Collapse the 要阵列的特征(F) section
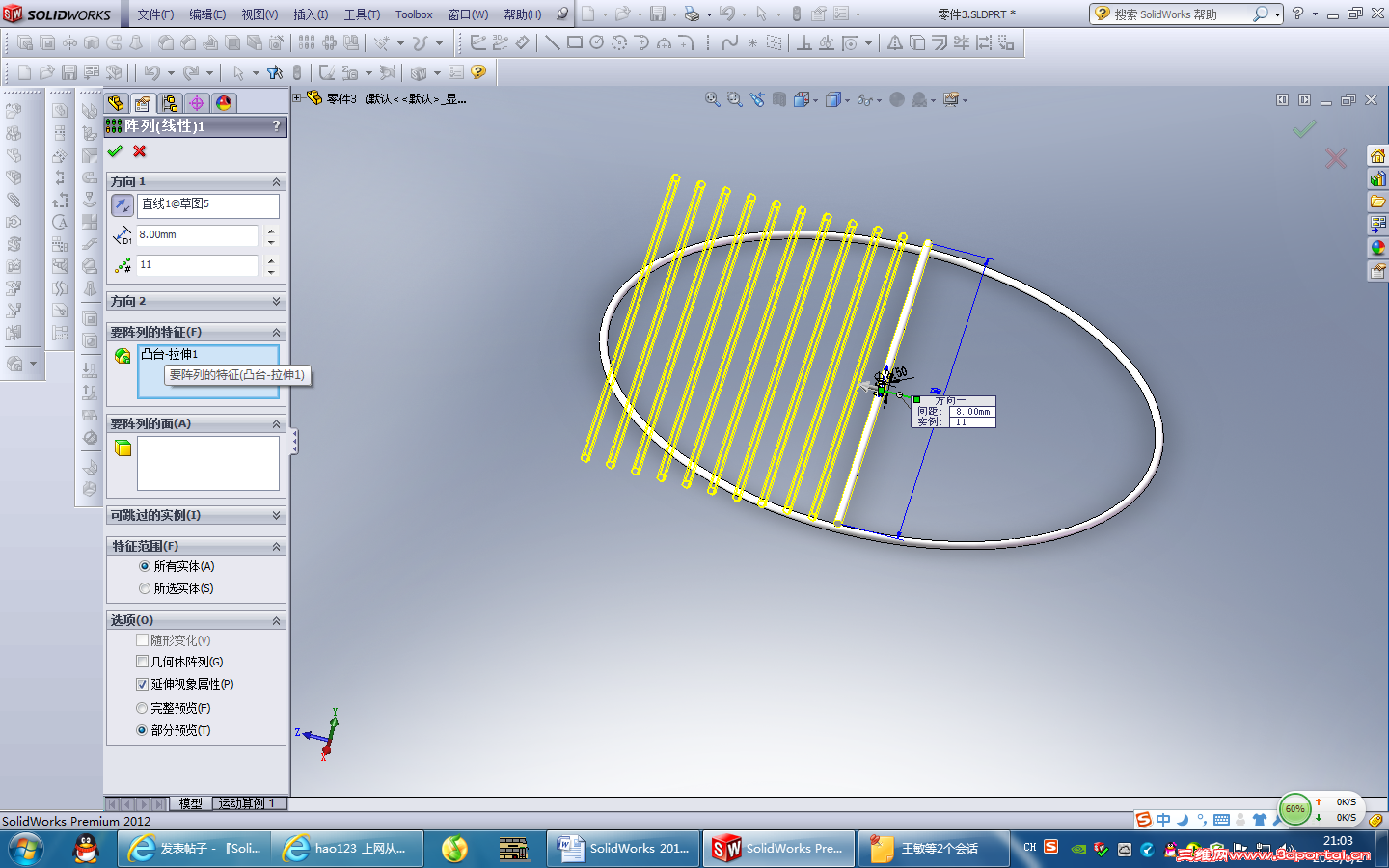The height and width of the screenshot is (868, 1389). 277,332
